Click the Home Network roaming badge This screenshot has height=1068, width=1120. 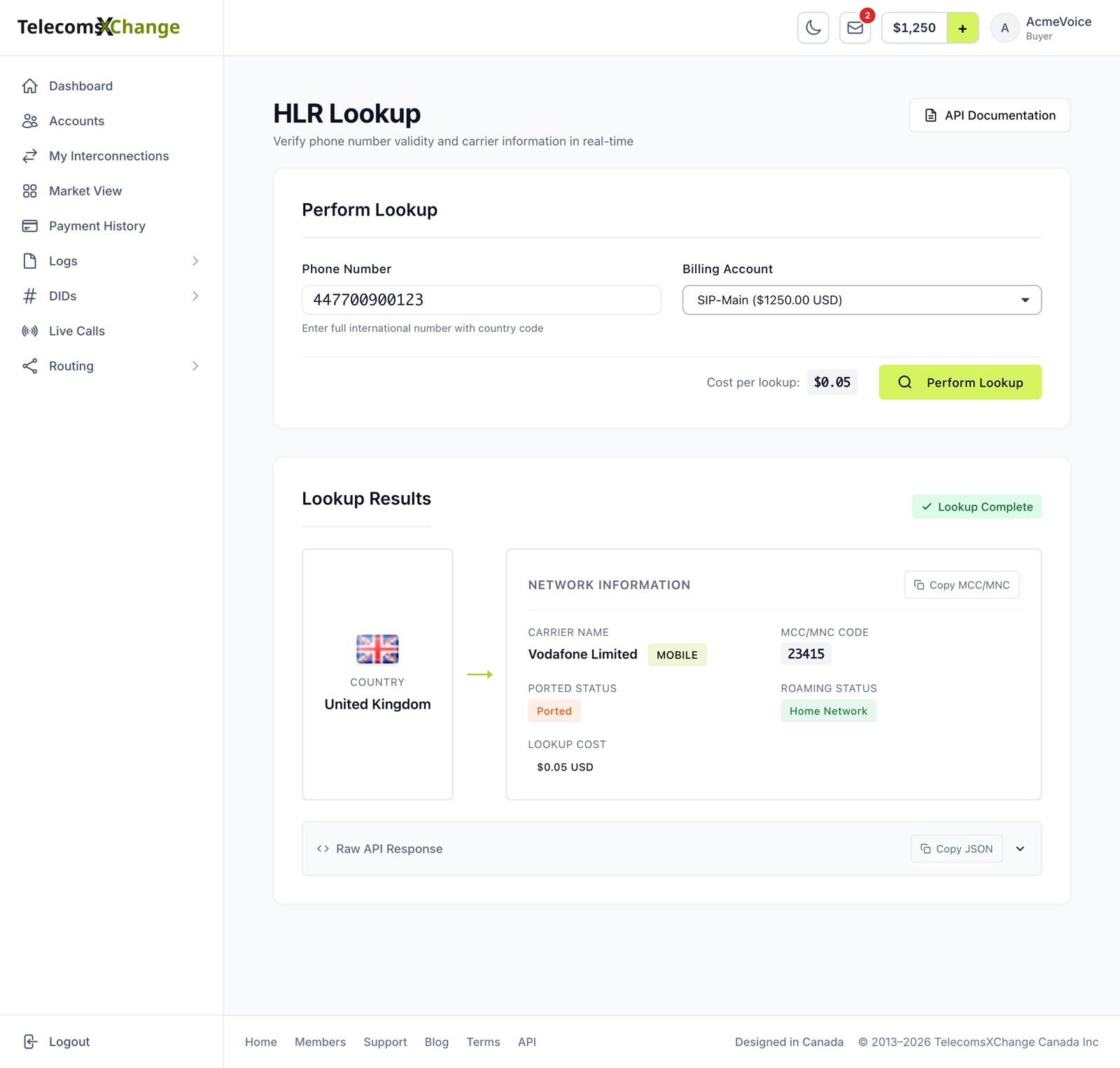[828, 711]
